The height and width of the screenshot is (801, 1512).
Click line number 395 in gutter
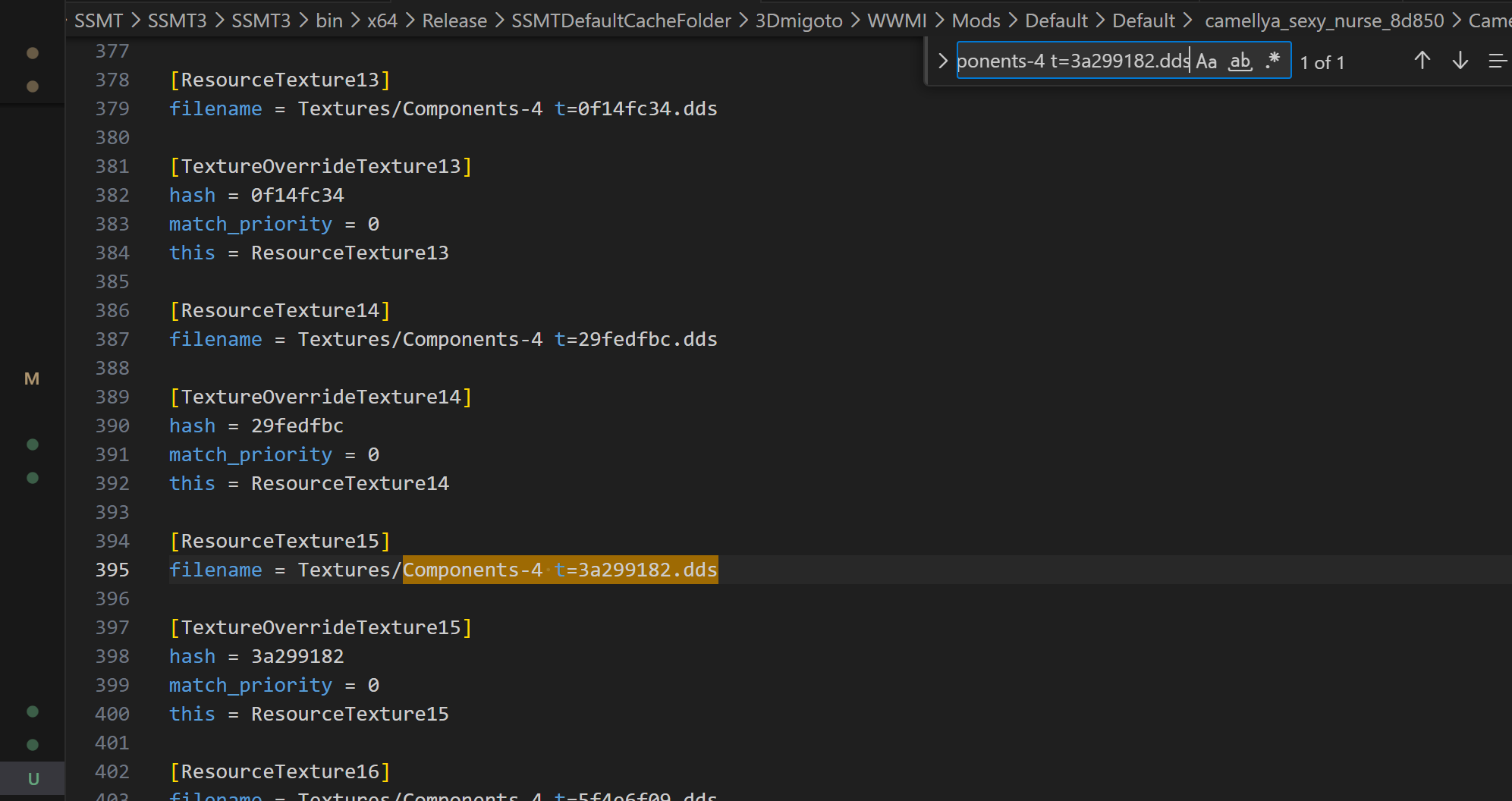[x=112, y=570]
